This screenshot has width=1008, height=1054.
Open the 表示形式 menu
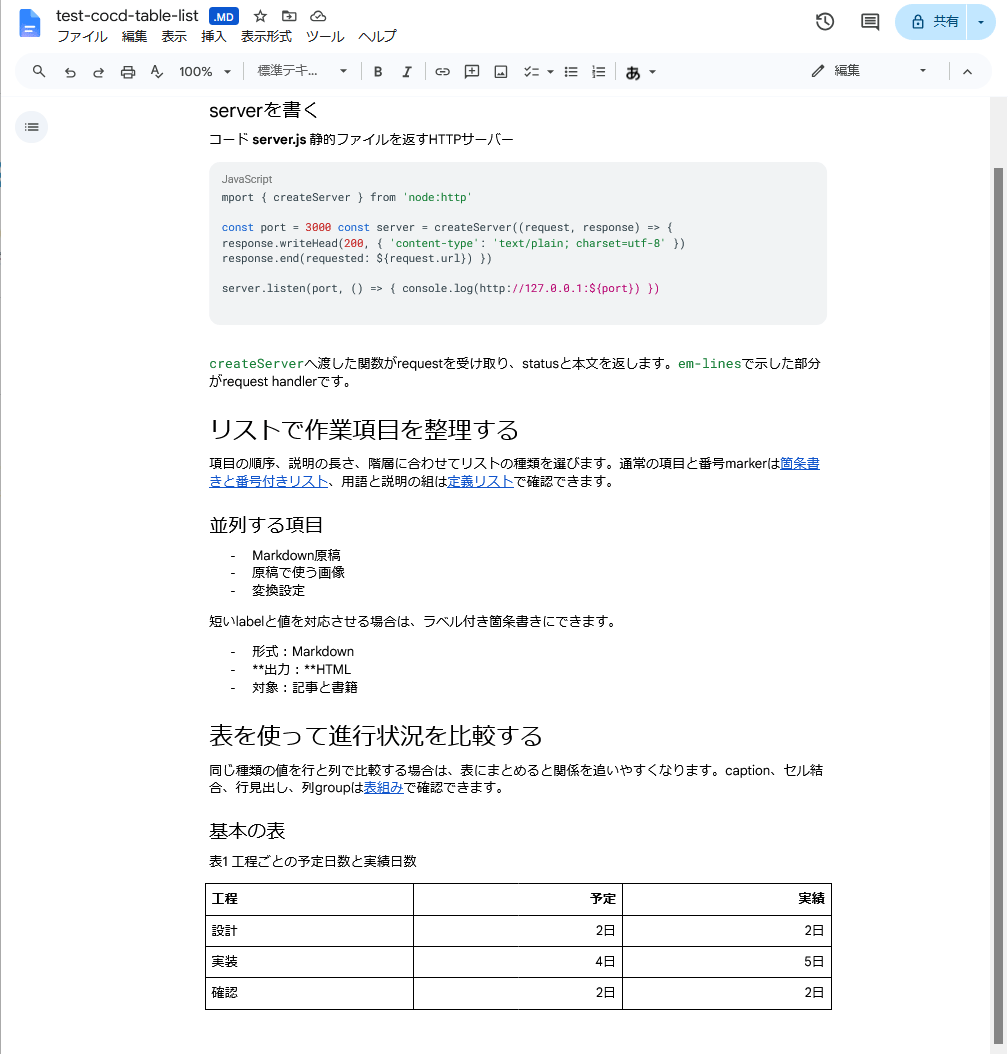(266, 36)
